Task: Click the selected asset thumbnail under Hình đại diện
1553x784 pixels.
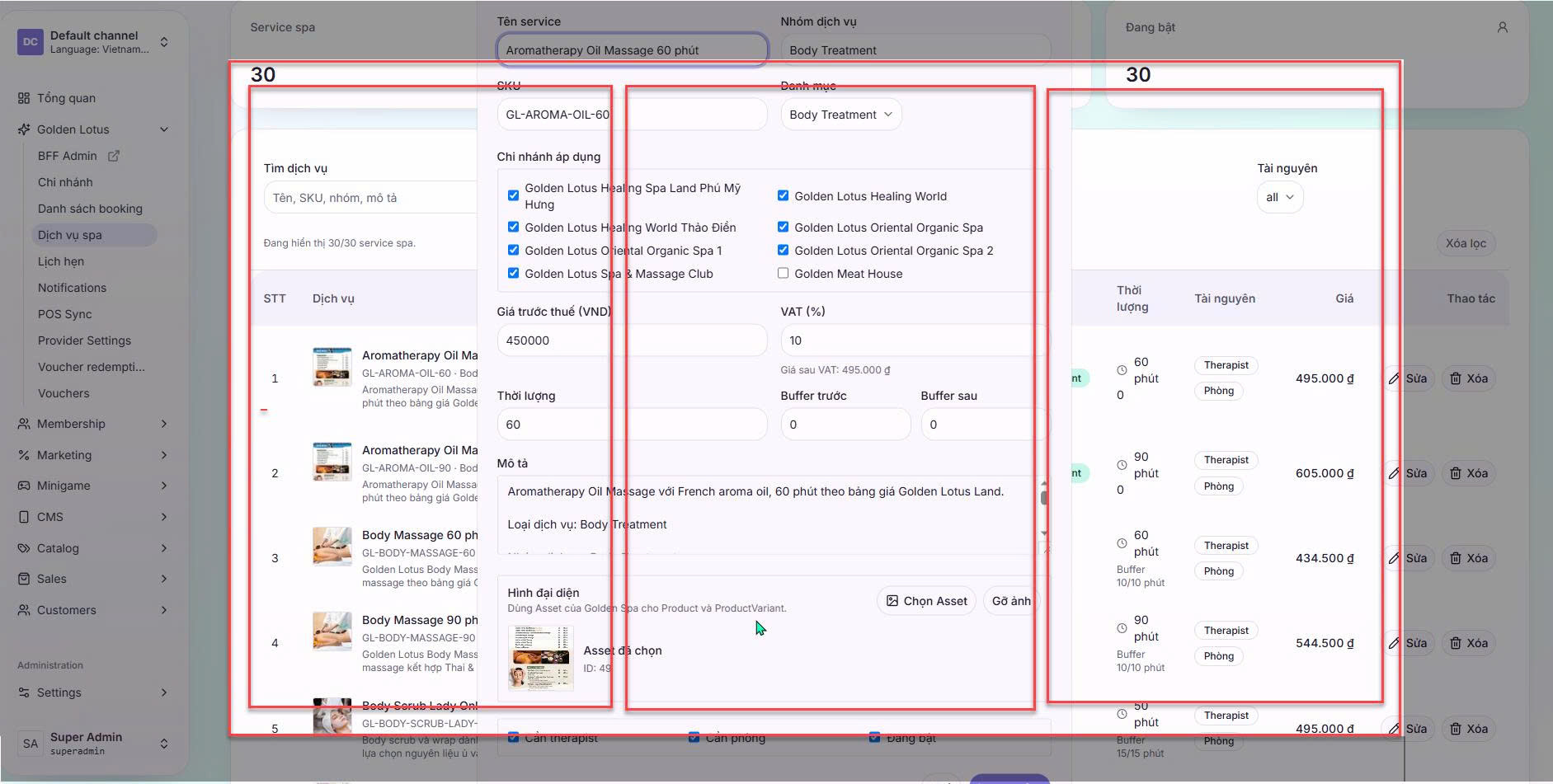Action: [541, 657]
